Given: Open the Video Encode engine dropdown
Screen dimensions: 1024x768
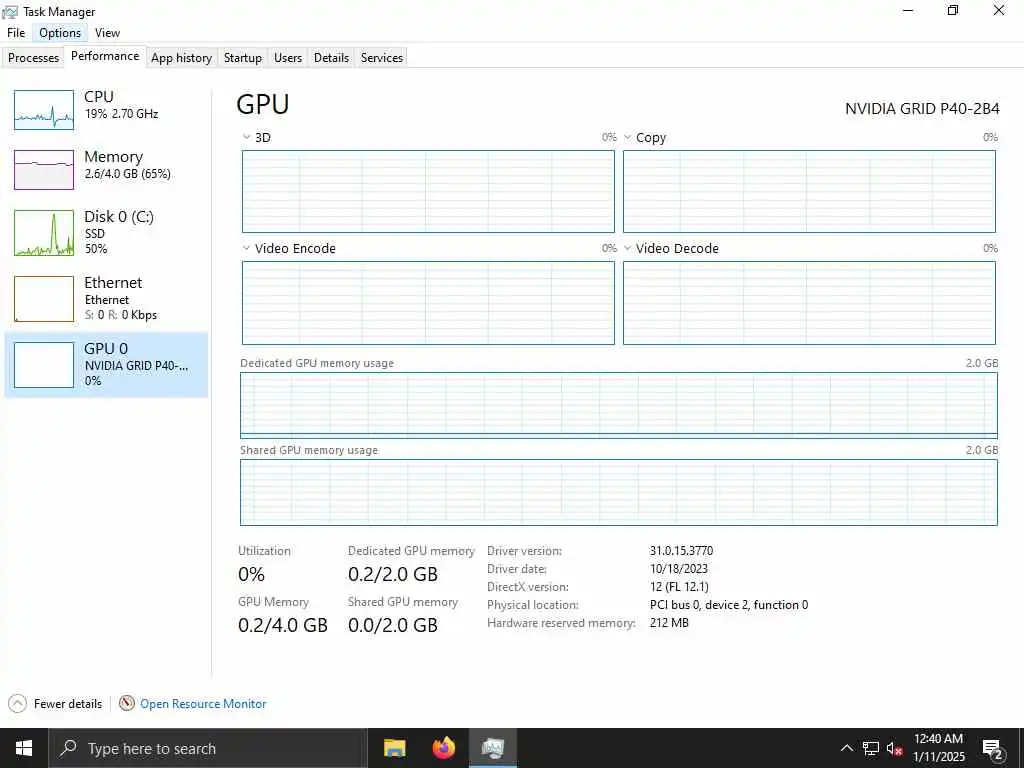Looking at the screenshot, I should click(x=246, y=248).
